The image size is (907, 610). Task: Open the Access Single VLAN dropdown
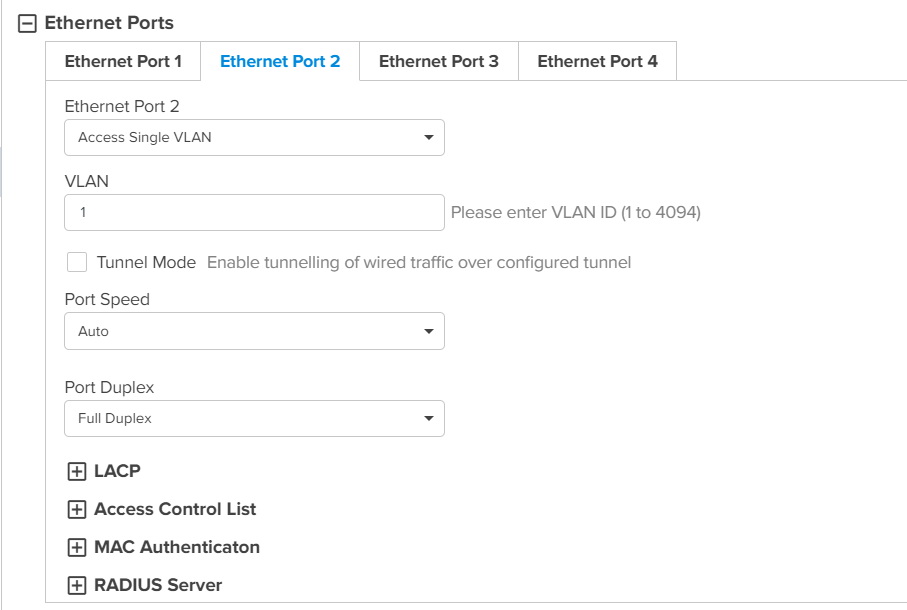[x=254, y=138]
